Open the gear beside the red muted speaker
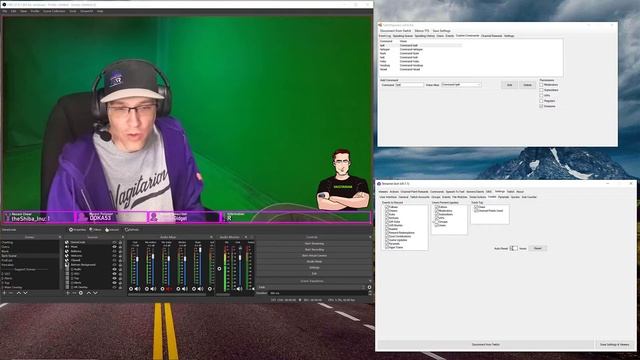 (x=162, y=289)
